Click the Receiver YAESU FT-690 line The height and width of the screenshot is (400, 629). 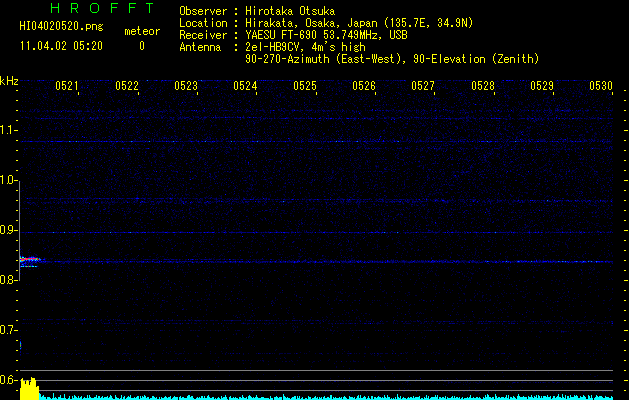coord(293,35)
